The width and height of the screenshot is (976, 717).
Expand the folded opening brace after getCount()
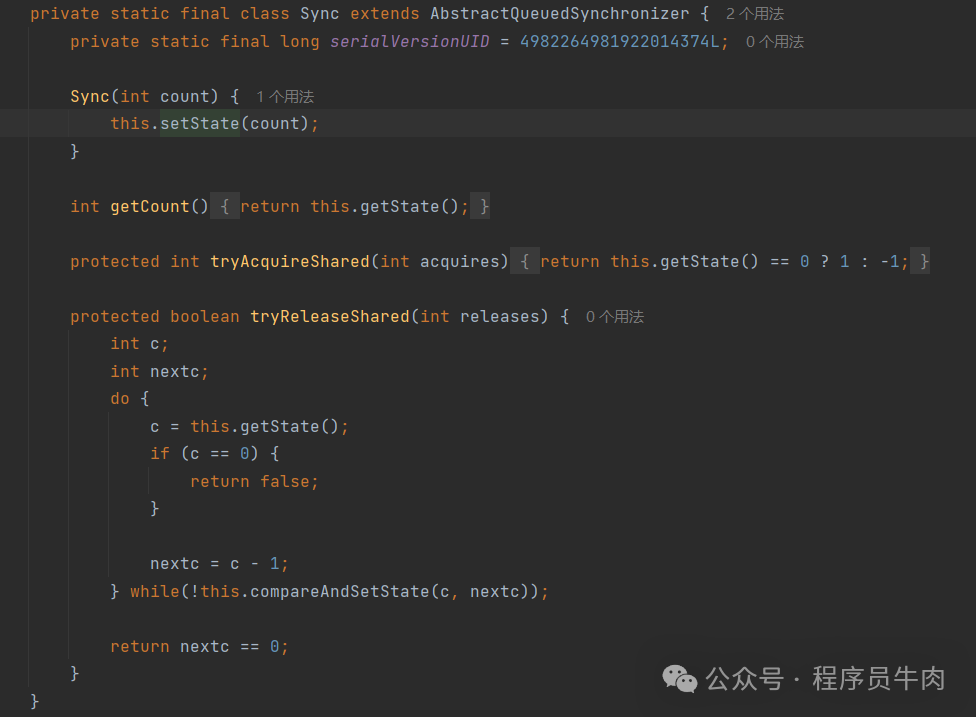[x=225, y=207]
